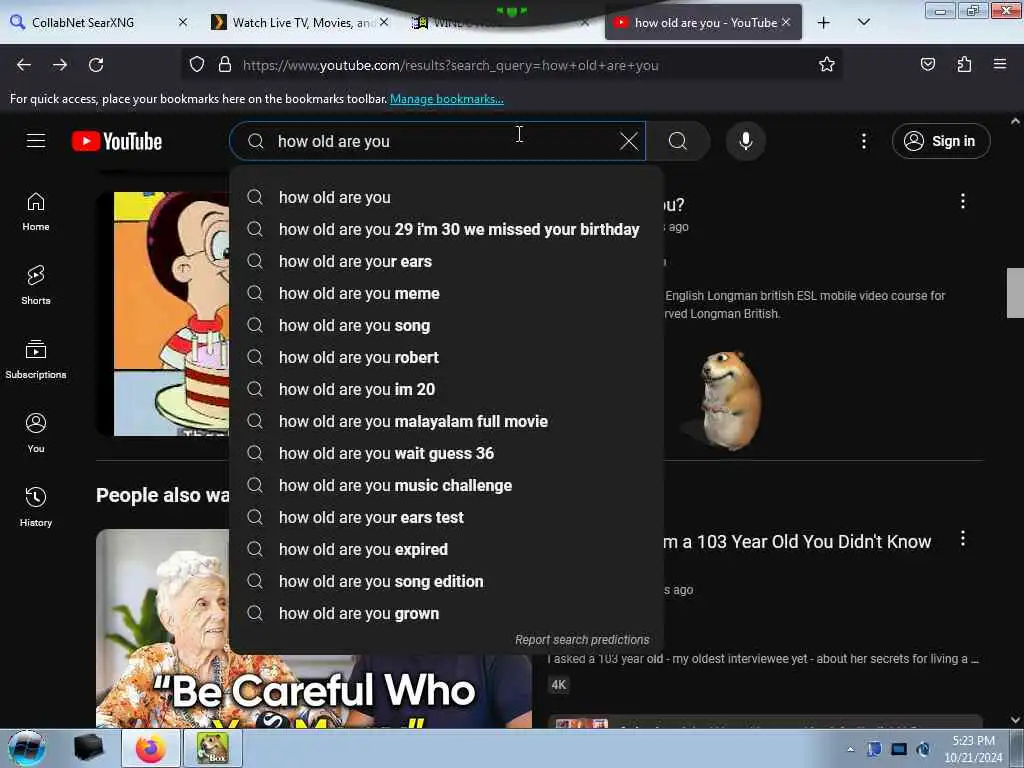Screen dimensions: 1024x768
Task: Select suggestion 'how old are you robert'
Action: tap(447, 357)
